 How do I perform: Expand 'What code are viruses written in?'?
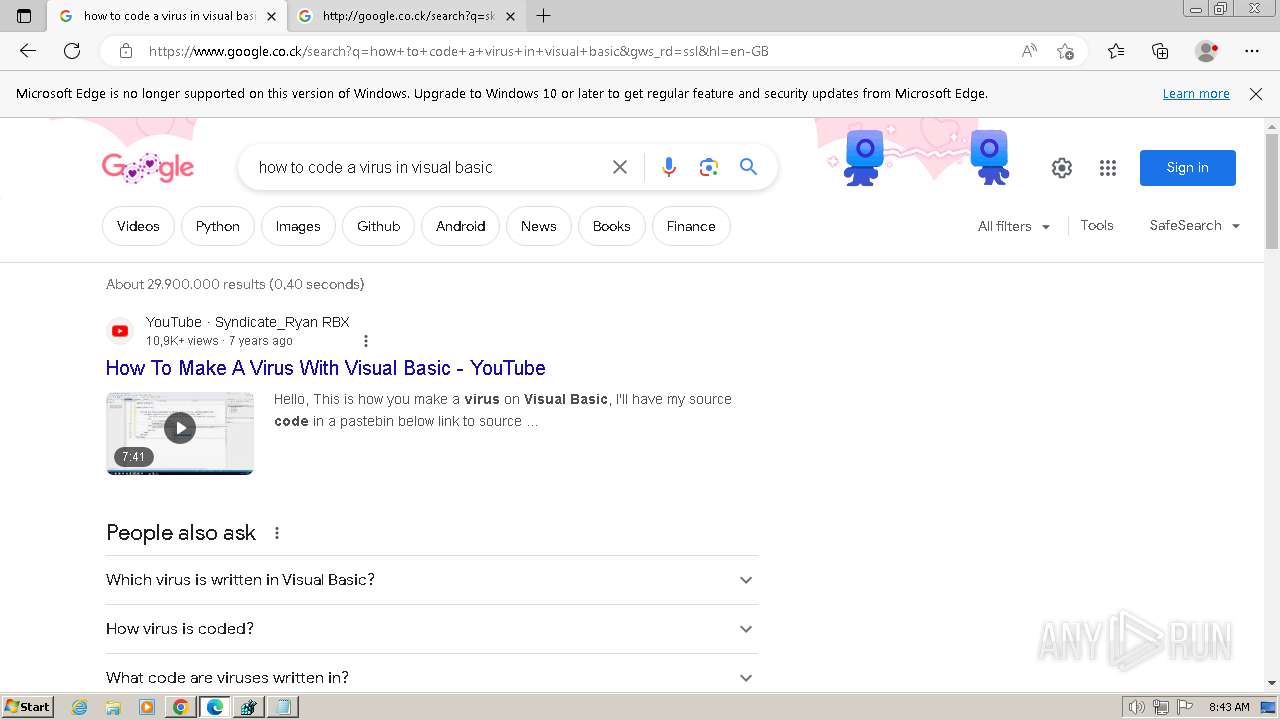point(432,678)
